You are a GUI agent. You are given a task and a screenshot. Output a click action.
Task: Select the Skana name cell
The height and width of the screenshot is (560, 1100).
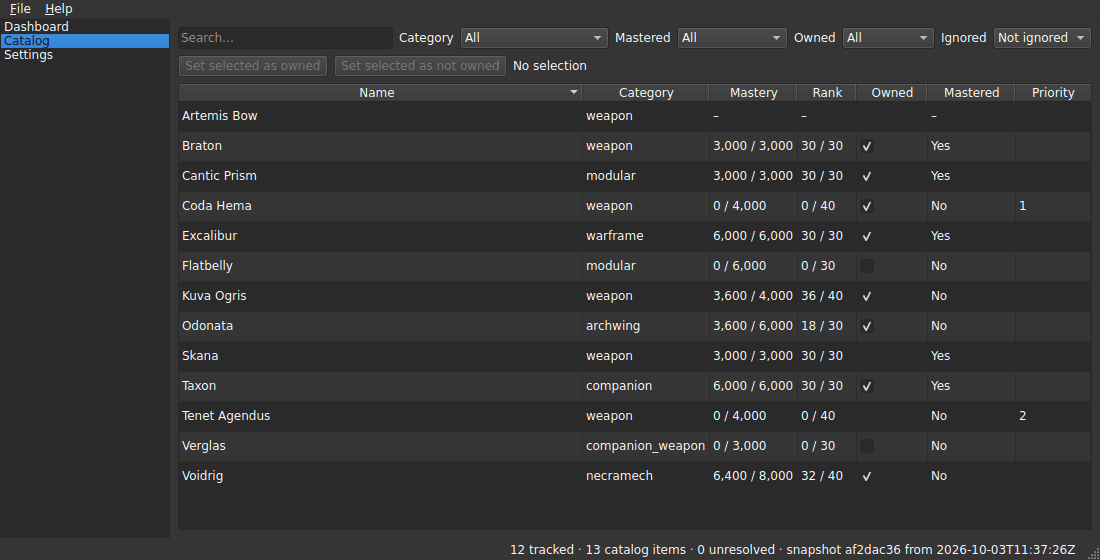[380, 356]
